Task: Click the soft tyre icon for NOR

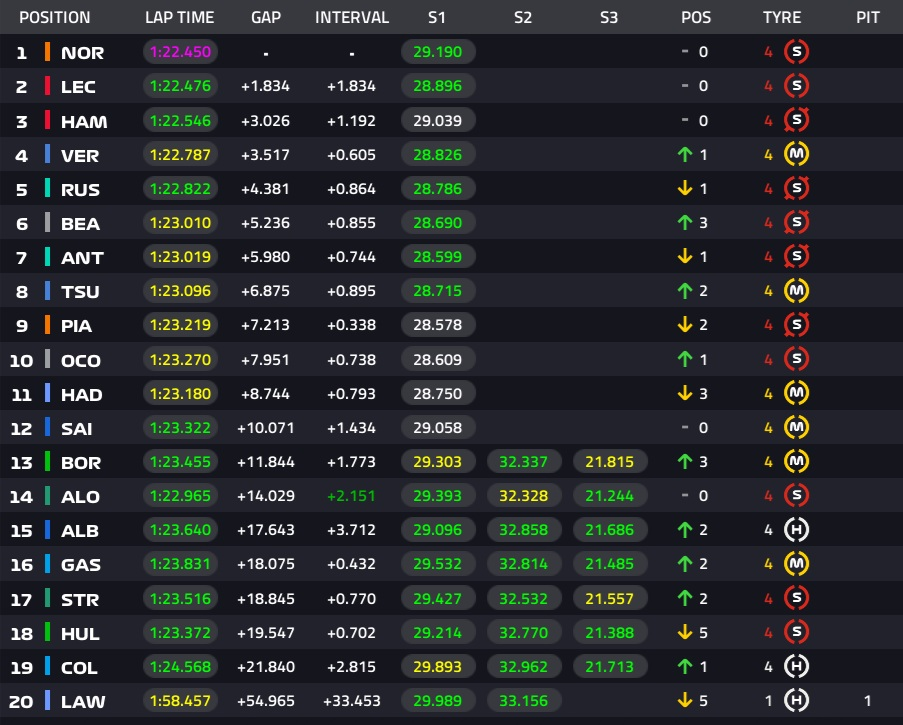Action: [x=796, y=52]
